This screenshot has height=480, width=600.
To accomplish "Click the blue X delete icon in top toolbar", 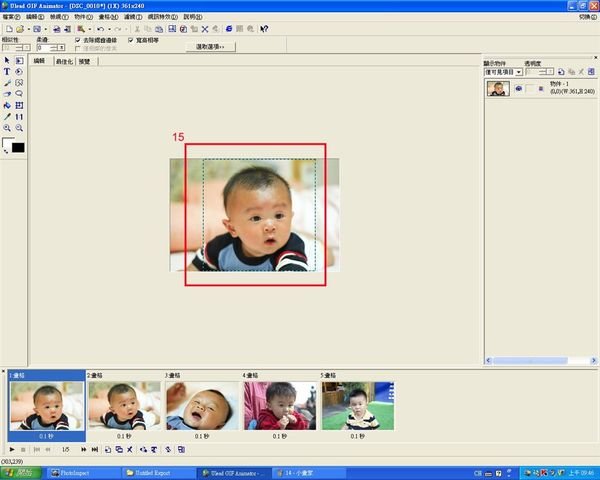I will point(205,29).
